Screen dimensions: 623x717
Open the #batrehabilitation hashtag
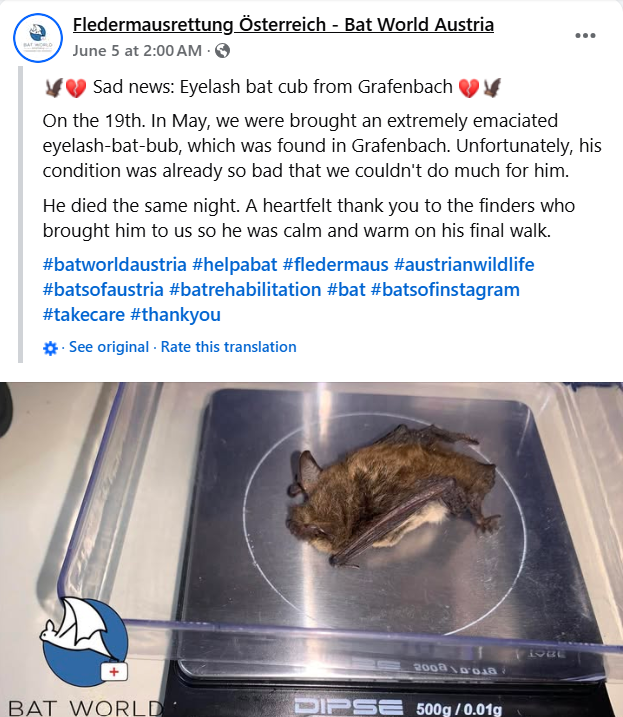click(245, 290)
